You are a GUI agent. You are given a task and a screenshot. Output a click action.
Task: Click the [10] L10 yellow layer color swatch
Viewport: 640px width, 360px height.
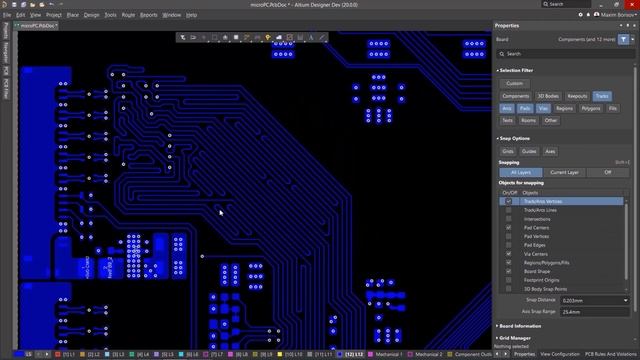coord(280,354)
